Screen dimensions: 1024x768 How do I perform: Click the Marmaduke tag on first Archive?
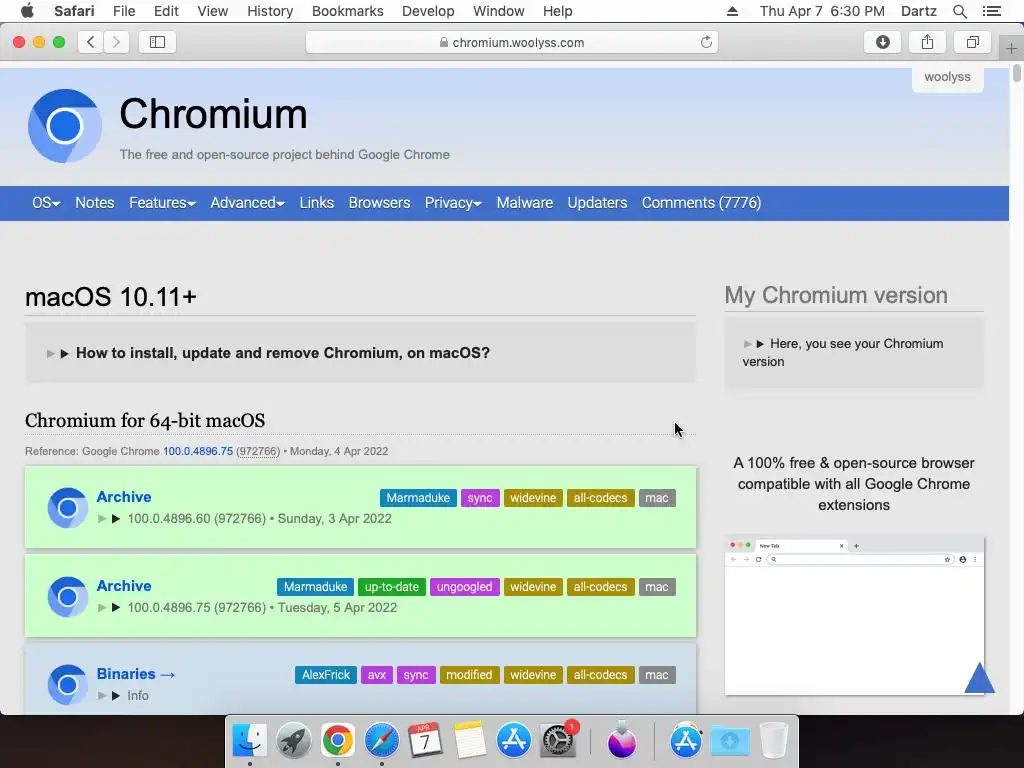(418, 498)
